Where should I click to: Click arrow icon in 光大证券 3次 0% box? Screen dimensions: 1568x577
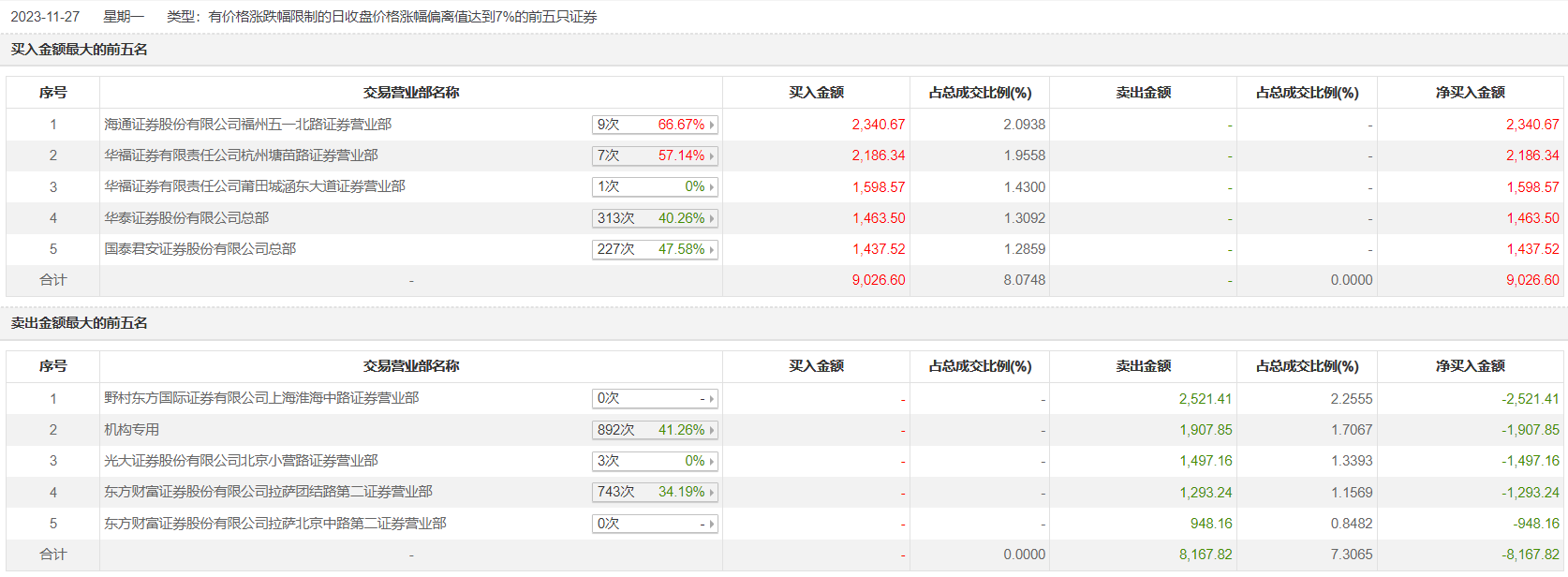(712, 462)
